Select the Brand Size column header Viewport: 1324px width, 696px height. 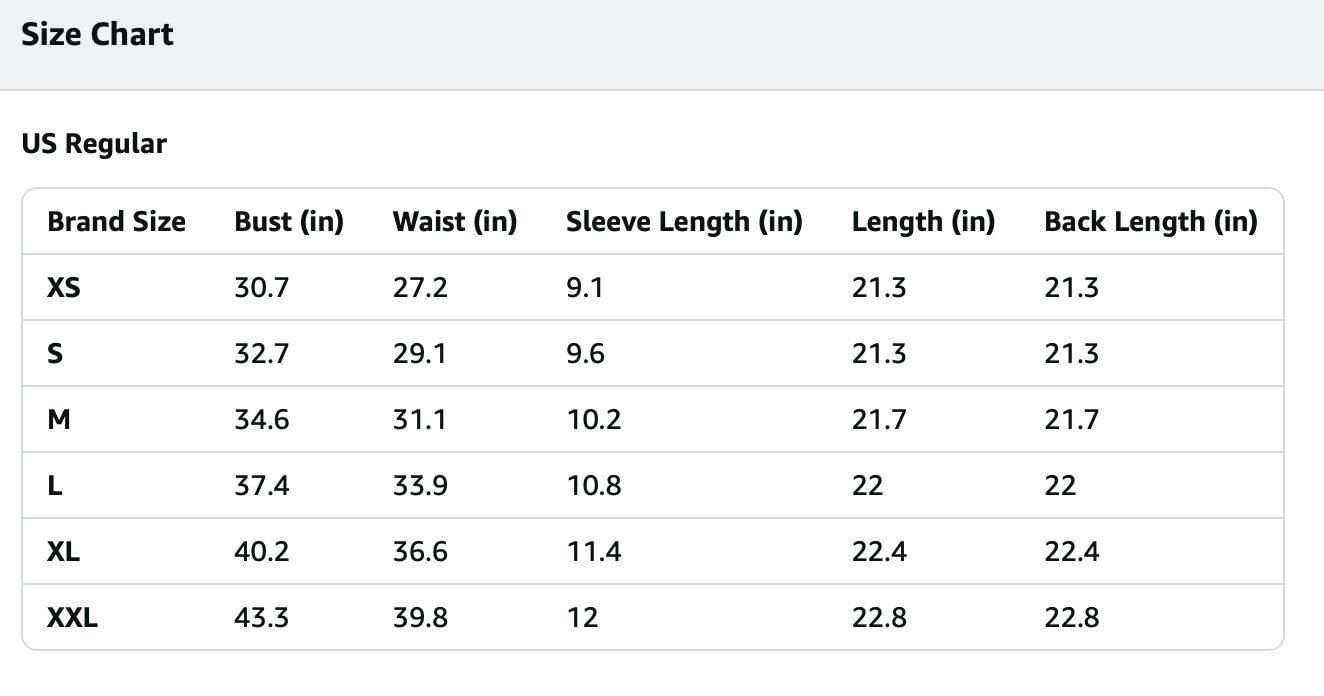116,222
